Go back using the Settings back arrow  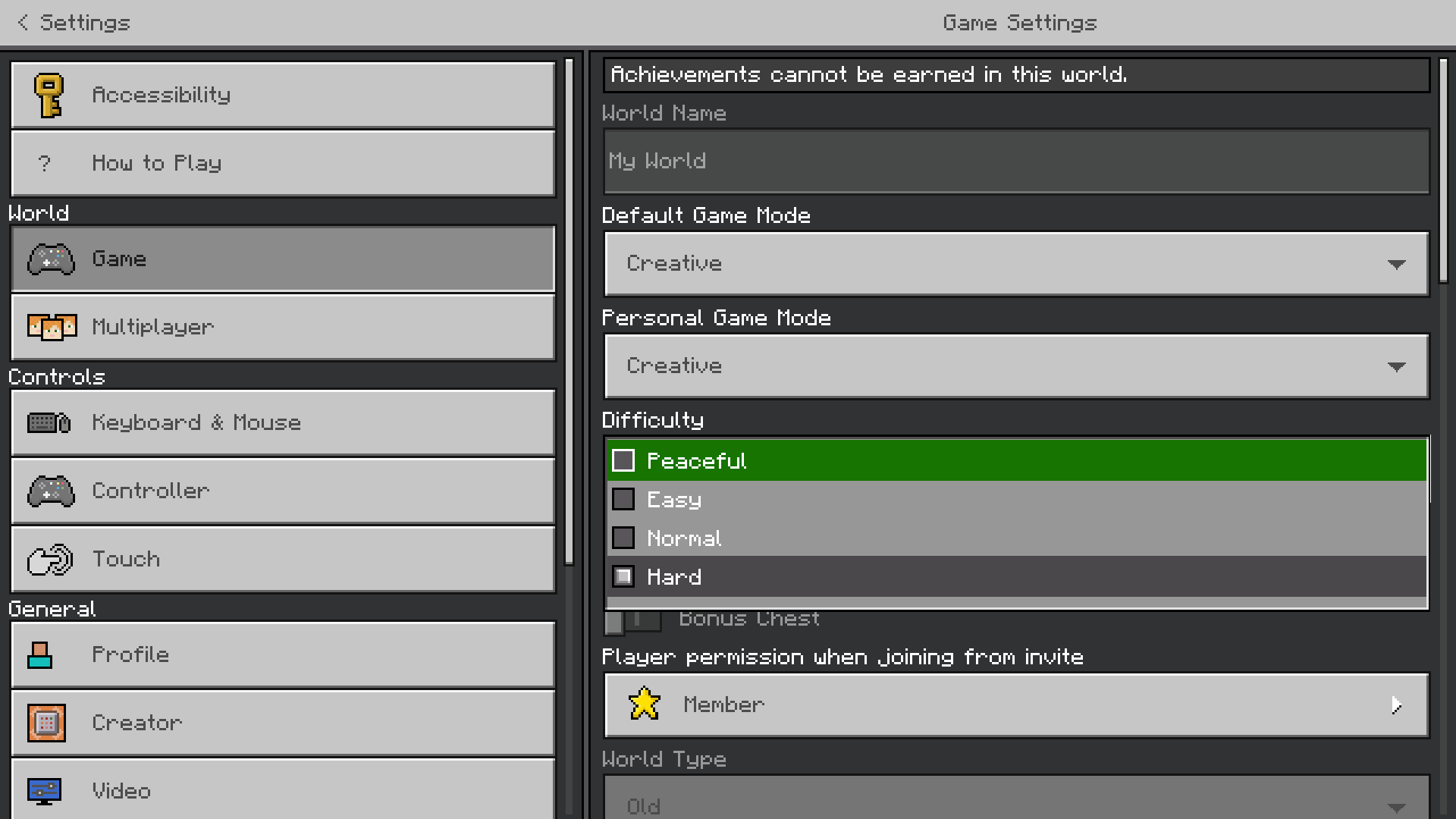tap(24, 23)
